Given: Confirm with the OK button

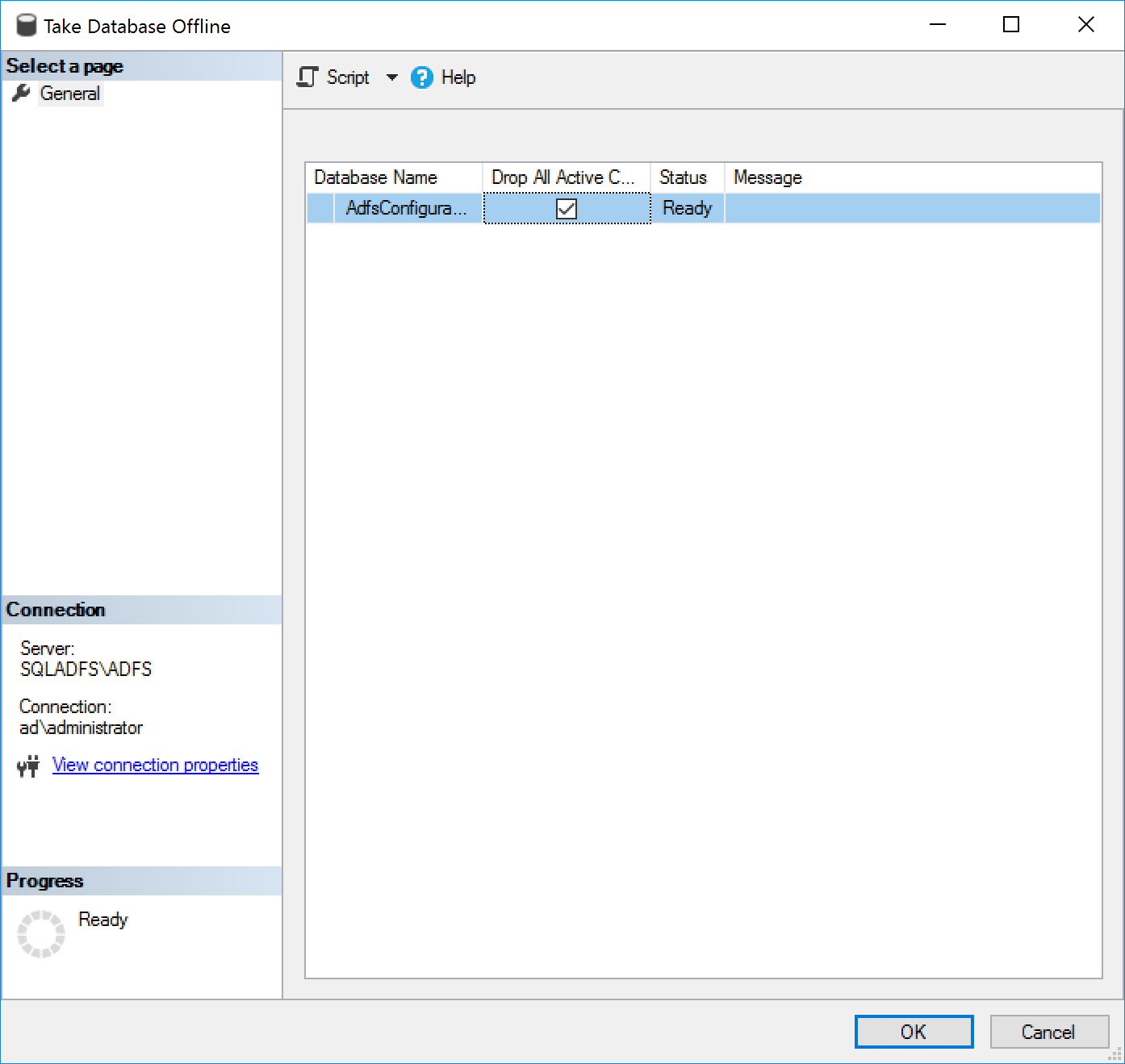Looking at the screenshot, I should 914,1032.
